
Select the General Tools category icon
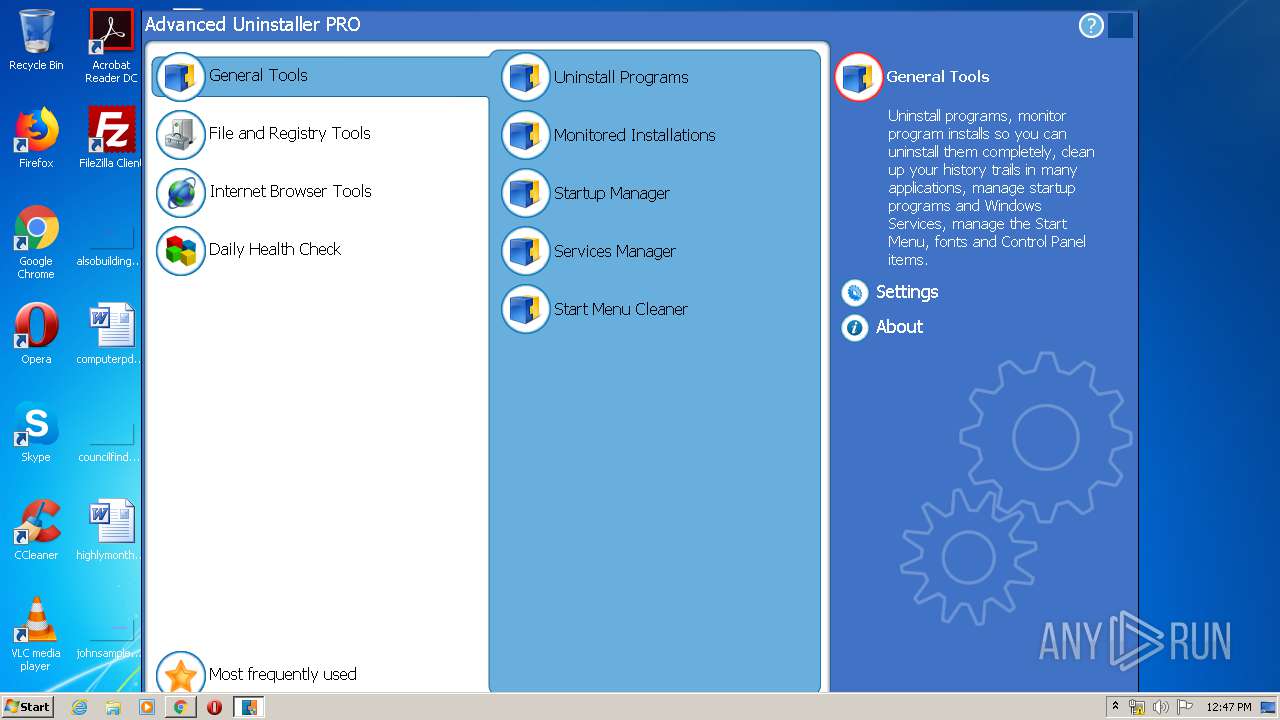pyautogui.click(x=181, y=77)
